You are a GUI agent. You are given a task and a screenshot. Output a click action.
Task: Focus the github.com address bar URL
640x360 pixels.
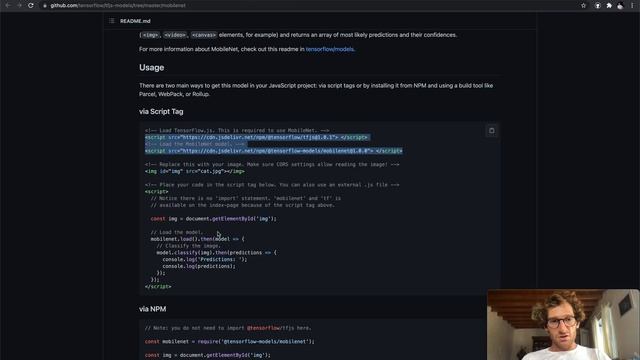pyautogui.click(x=118, y=6)
